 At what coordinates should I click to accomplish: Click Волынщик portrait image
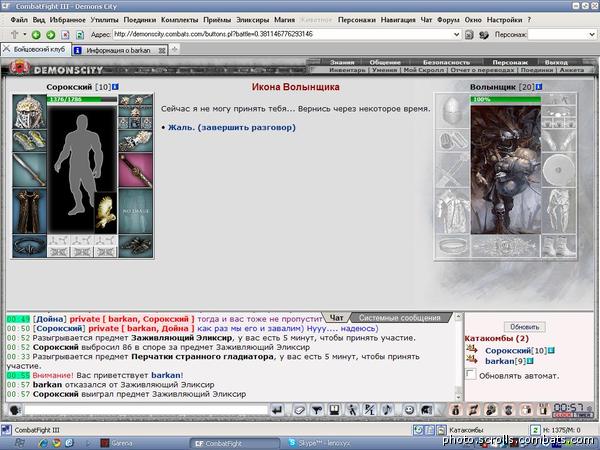505,170
